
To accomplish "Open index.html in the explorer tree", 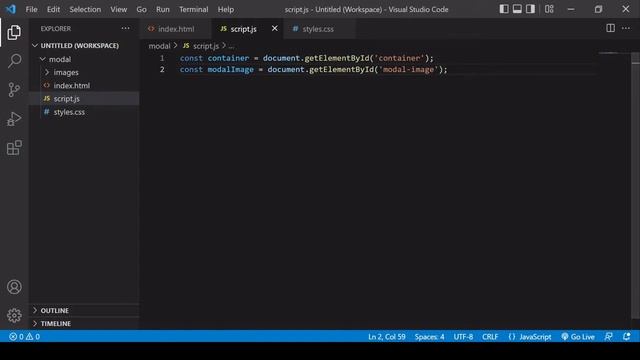I will 71,86.
